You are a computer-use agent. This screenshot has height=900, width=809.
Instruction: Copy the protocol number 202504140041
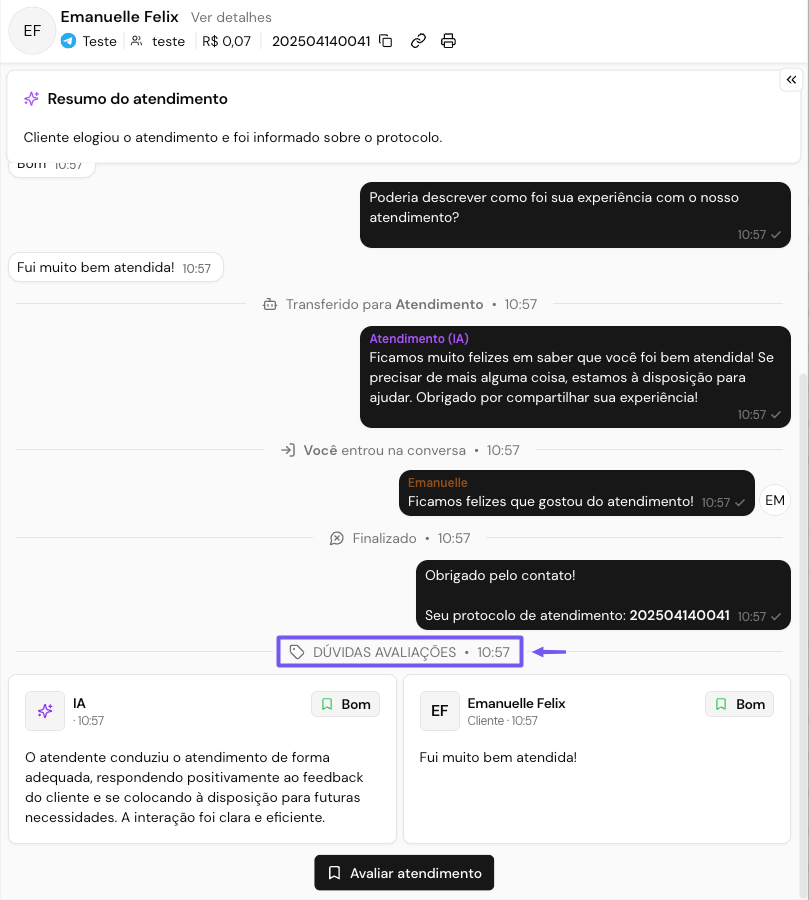(386, 41)
